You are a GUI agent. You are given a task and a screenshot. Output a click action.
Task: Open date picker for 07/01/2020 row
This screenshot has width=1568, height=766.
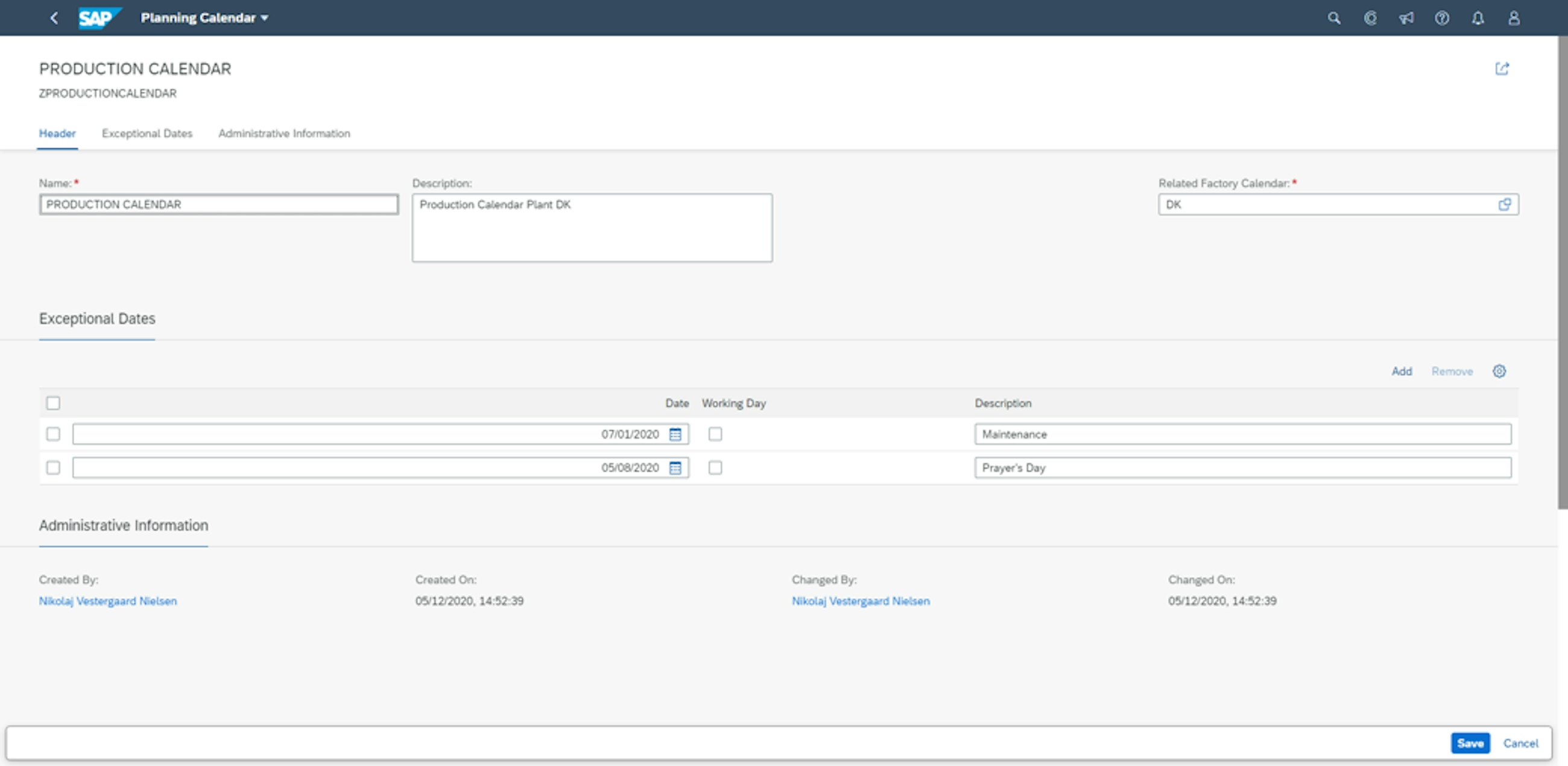675,434
